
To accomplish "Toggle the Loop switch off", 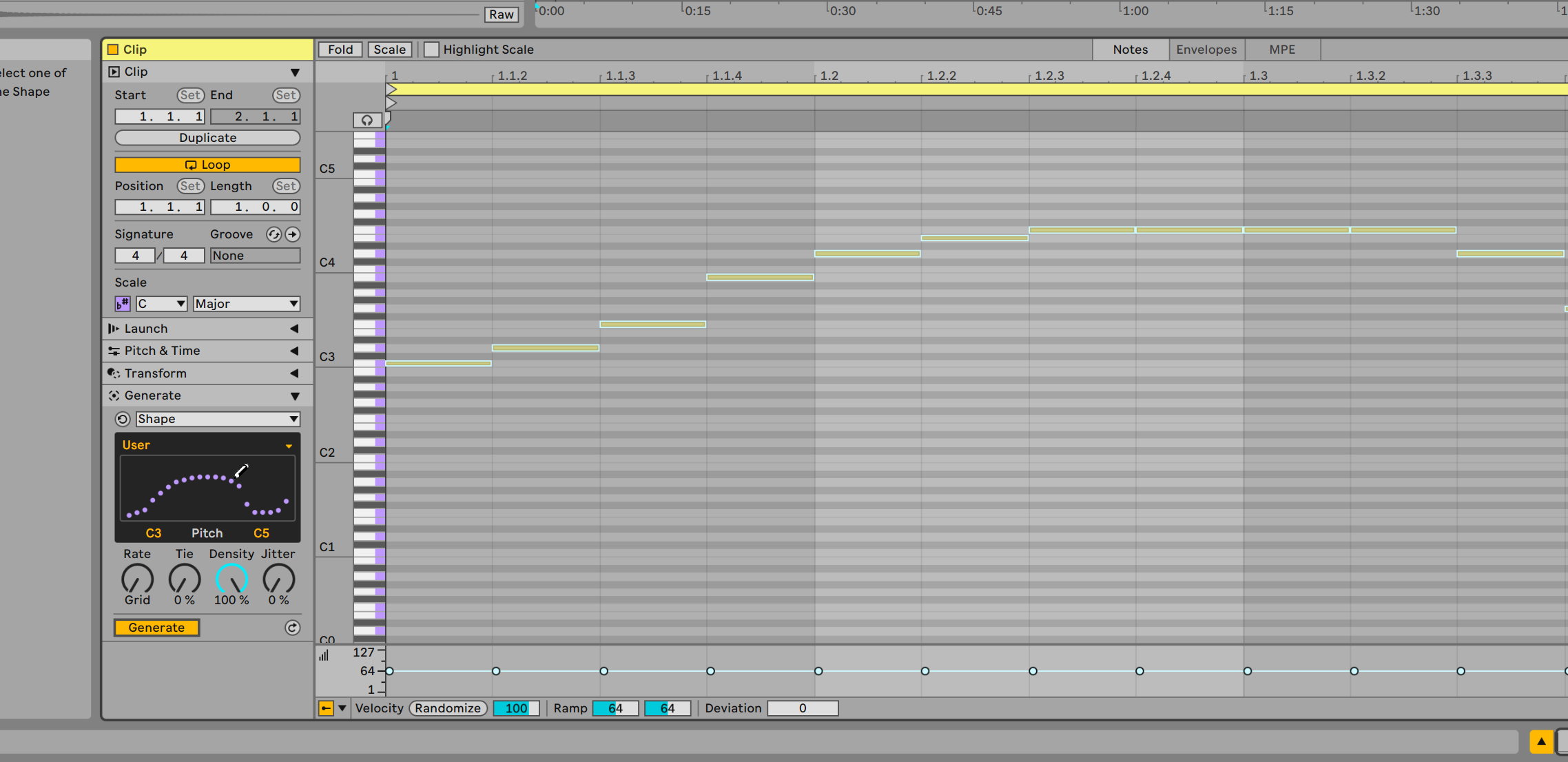I will [207, 165].
